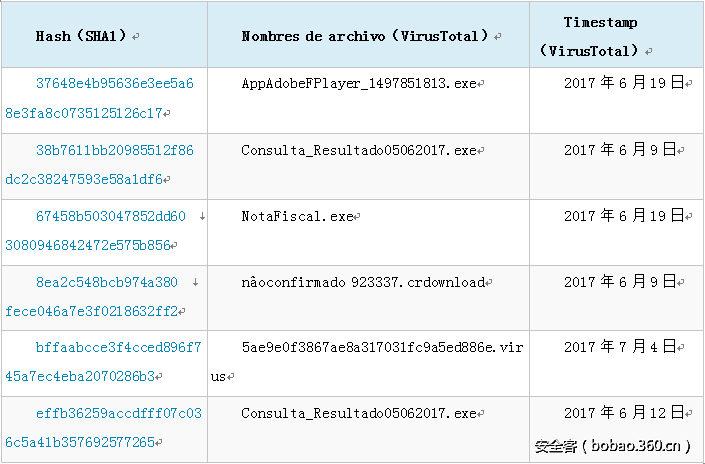The image size is (705, 464).
Task: Click the timestamp in the AppAdobeFPlayer row
Action: (623, 83)
